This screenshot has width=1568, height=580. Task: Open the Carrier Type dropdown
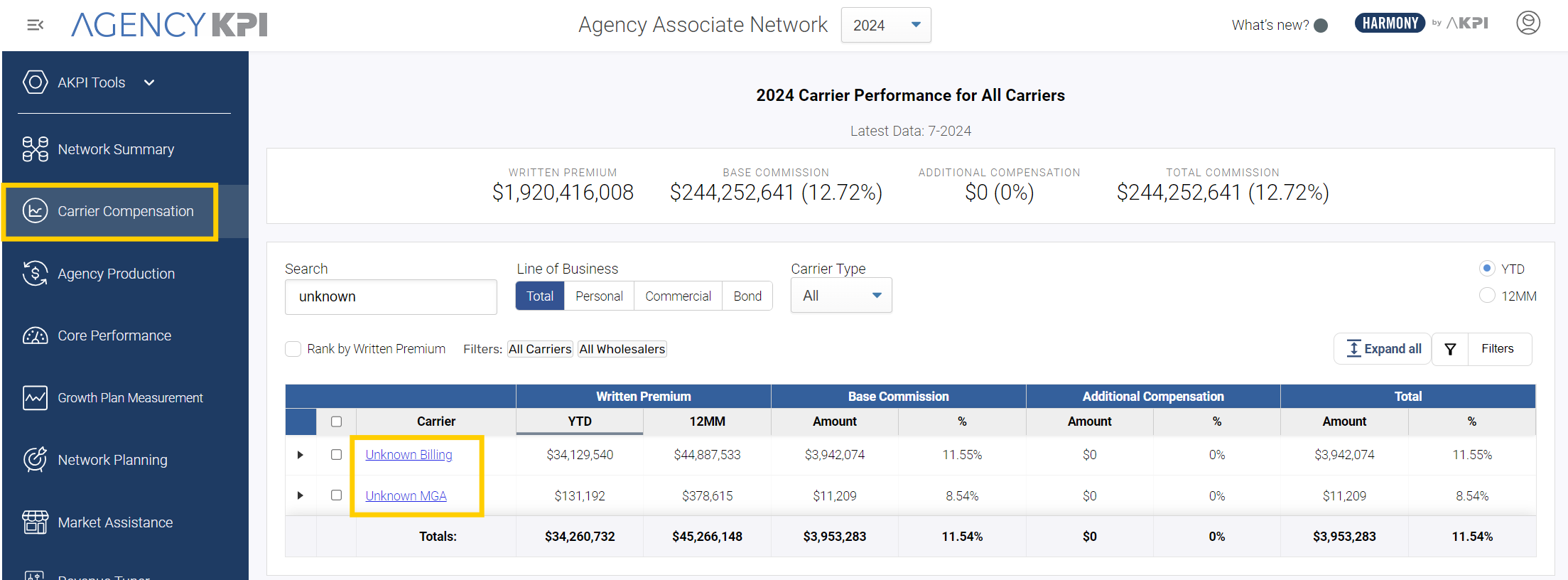[x=841, y=296]
